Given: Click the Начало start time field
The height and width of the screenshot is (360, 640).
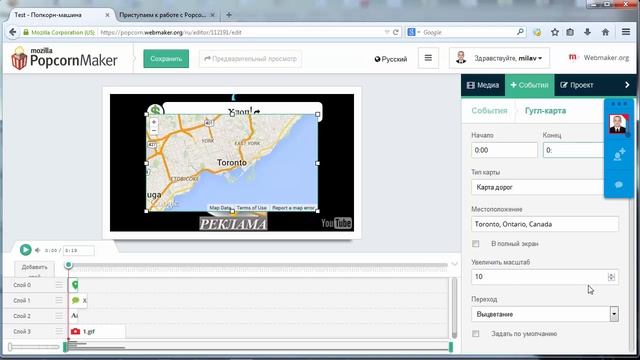Looking at the screenshot, I should tap(504, 150).
